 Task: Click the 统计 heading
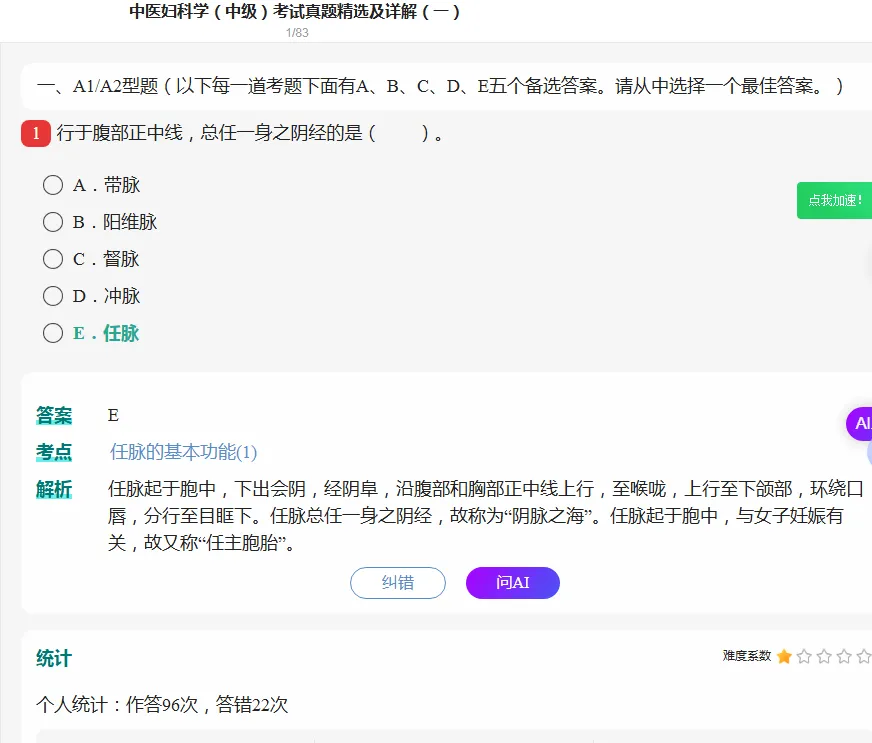coord(54,658)
